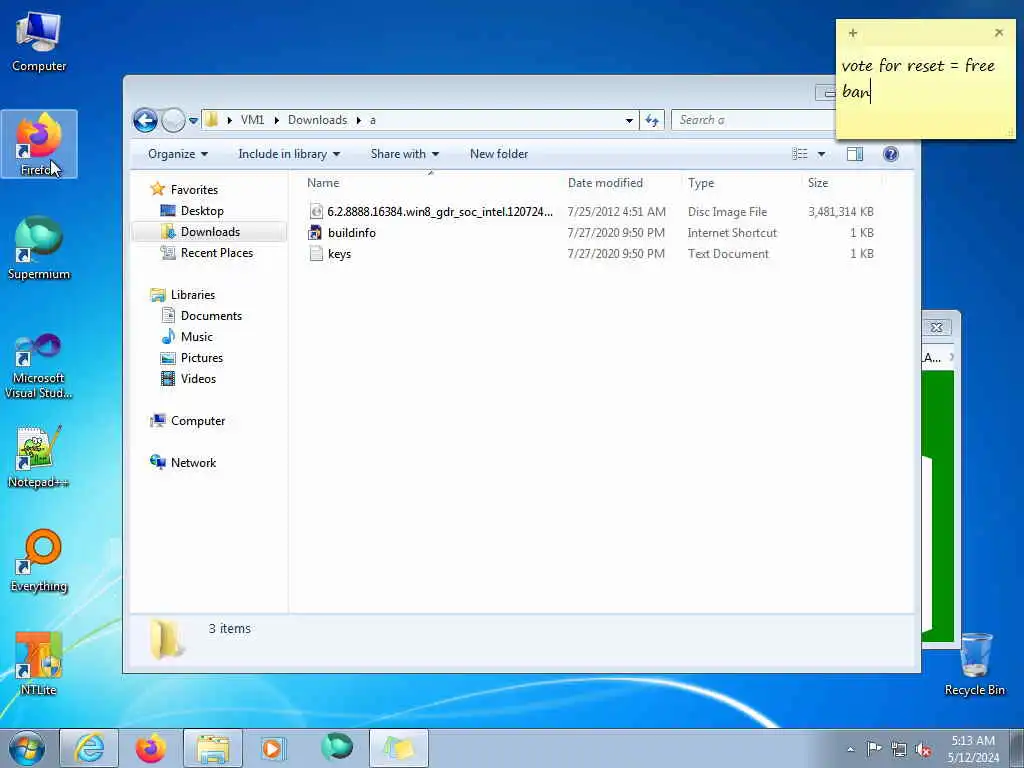Select Libraries in the navigation pane
1024x768 pixels.
pyautogui.click(x=193, y=295)
